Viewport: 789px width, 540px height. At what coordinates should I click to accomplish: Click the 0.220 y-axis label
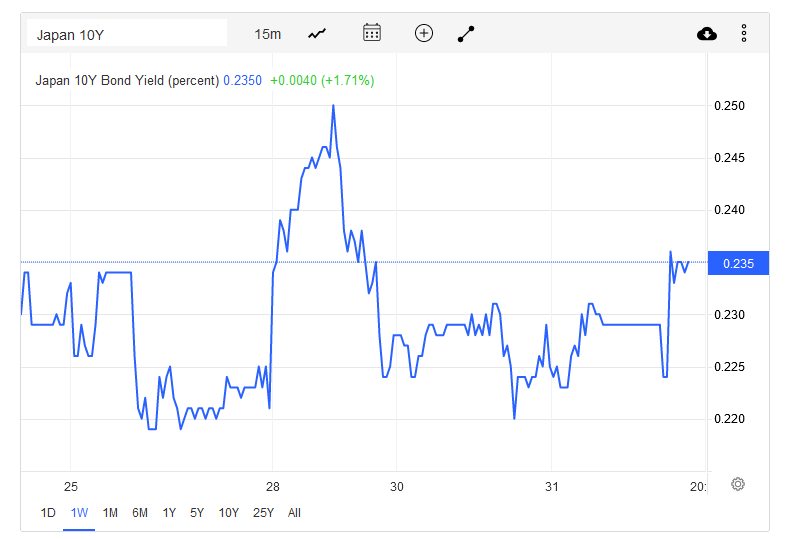click(x=729, y=419)
